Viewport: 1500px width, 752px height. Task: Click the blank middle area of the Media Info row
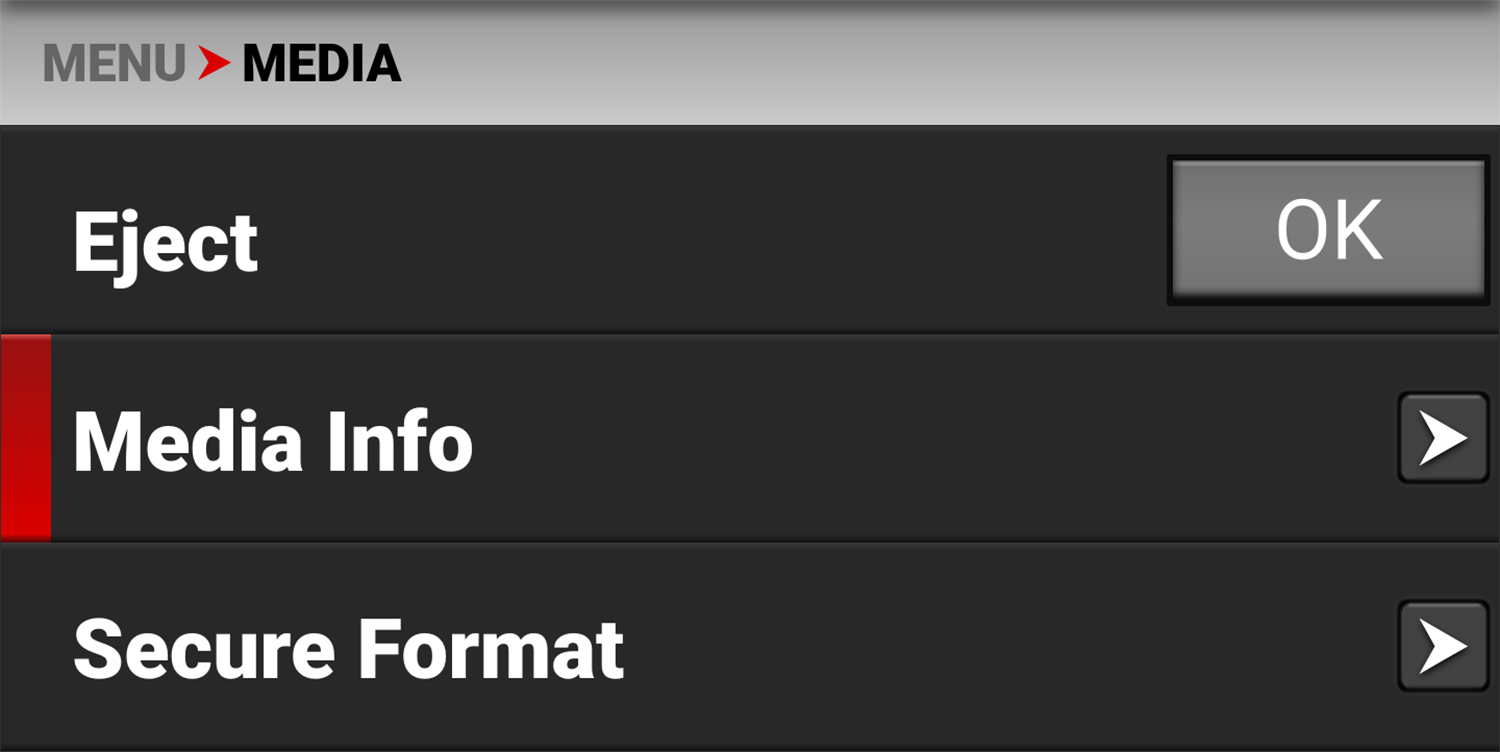click(x=900, y=438)
